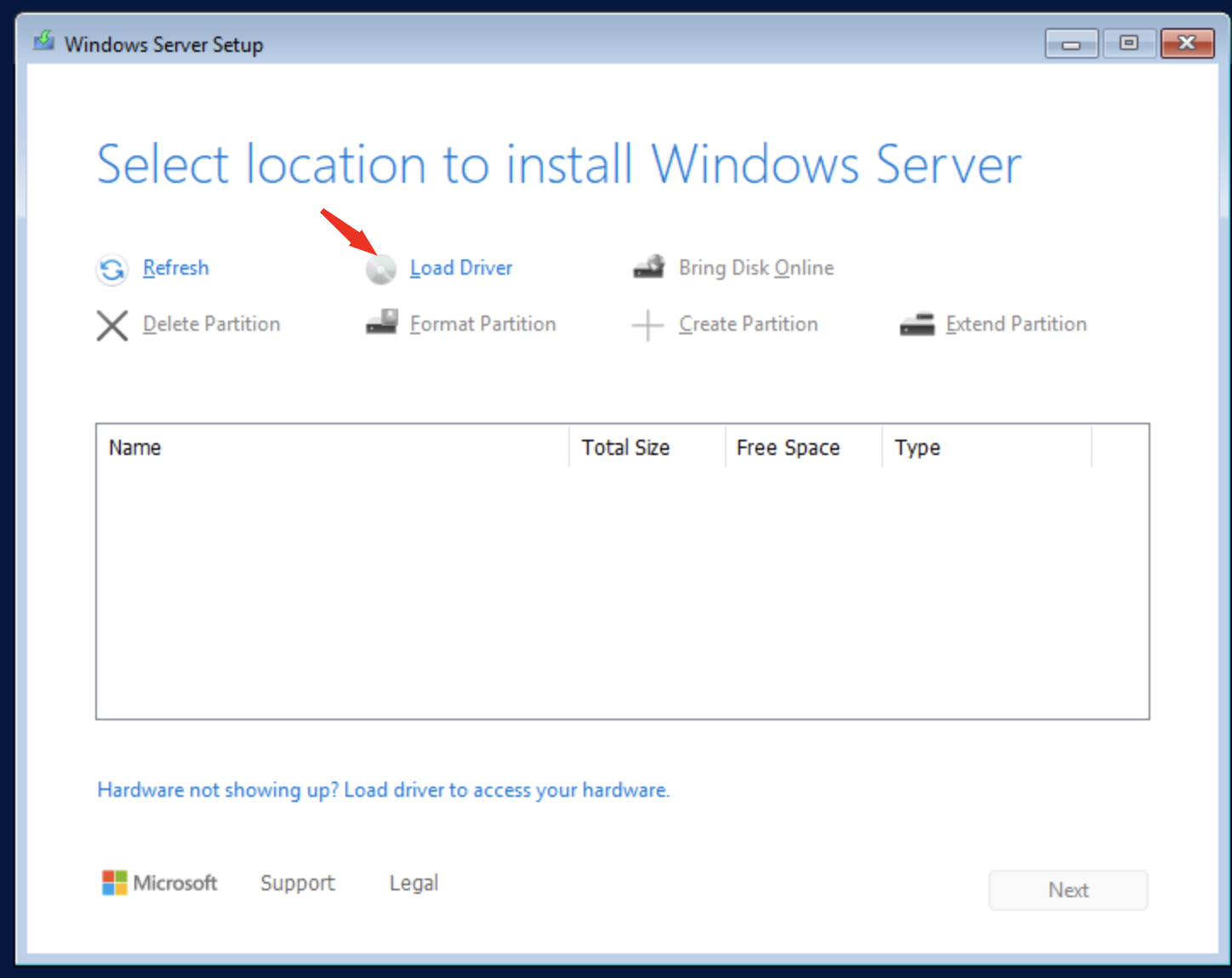Click the Windows Server Setup title bar icon
1232x978 pixels.
click(44, 42)
